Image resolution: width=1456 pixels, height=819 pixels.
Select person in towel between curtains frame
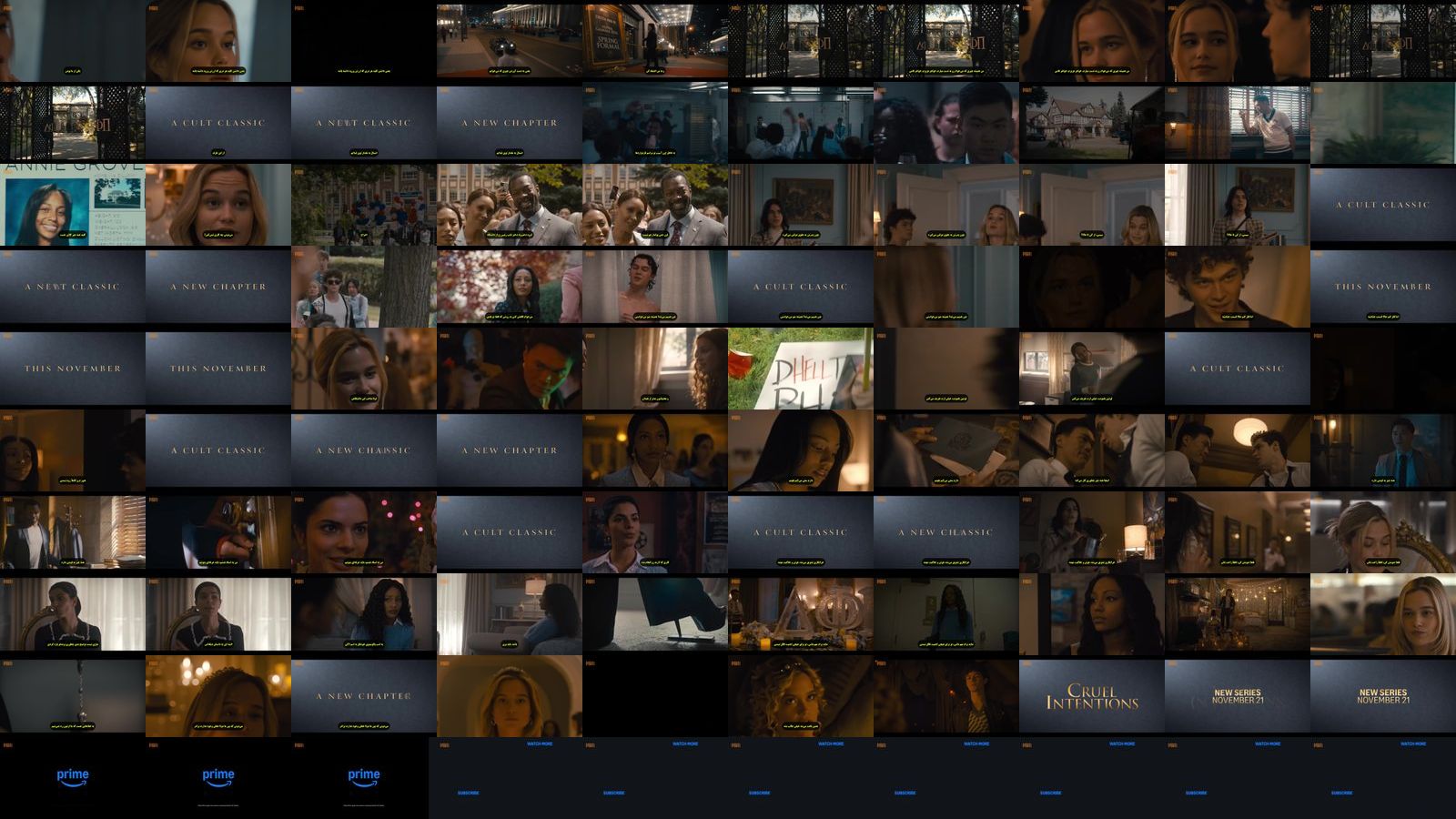pyautogui.click(x=655, y=287)
